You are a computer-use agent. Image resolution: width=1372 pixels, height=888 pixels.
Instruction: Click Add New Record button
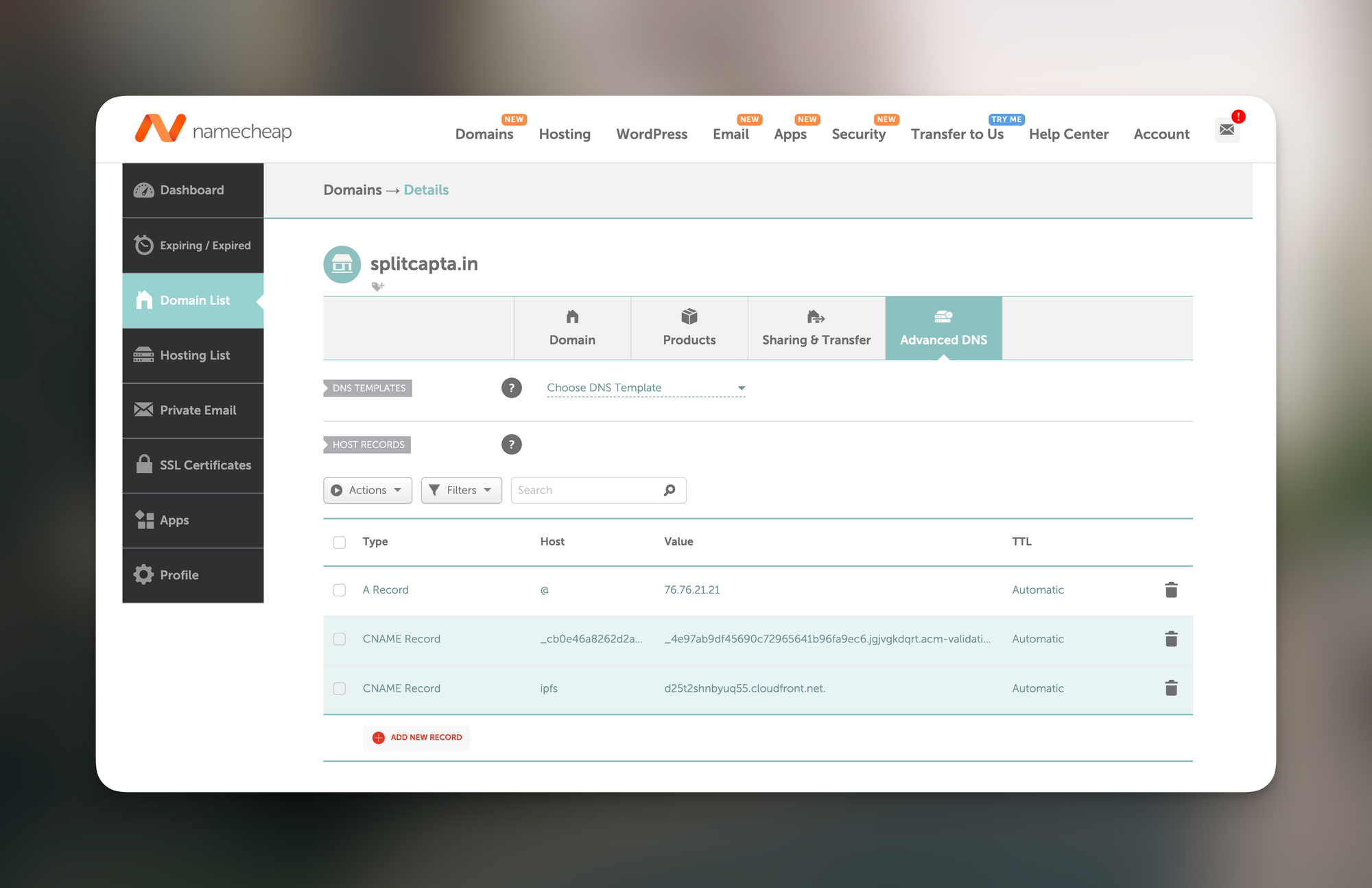pyautogui.click(x=417, y=738)
